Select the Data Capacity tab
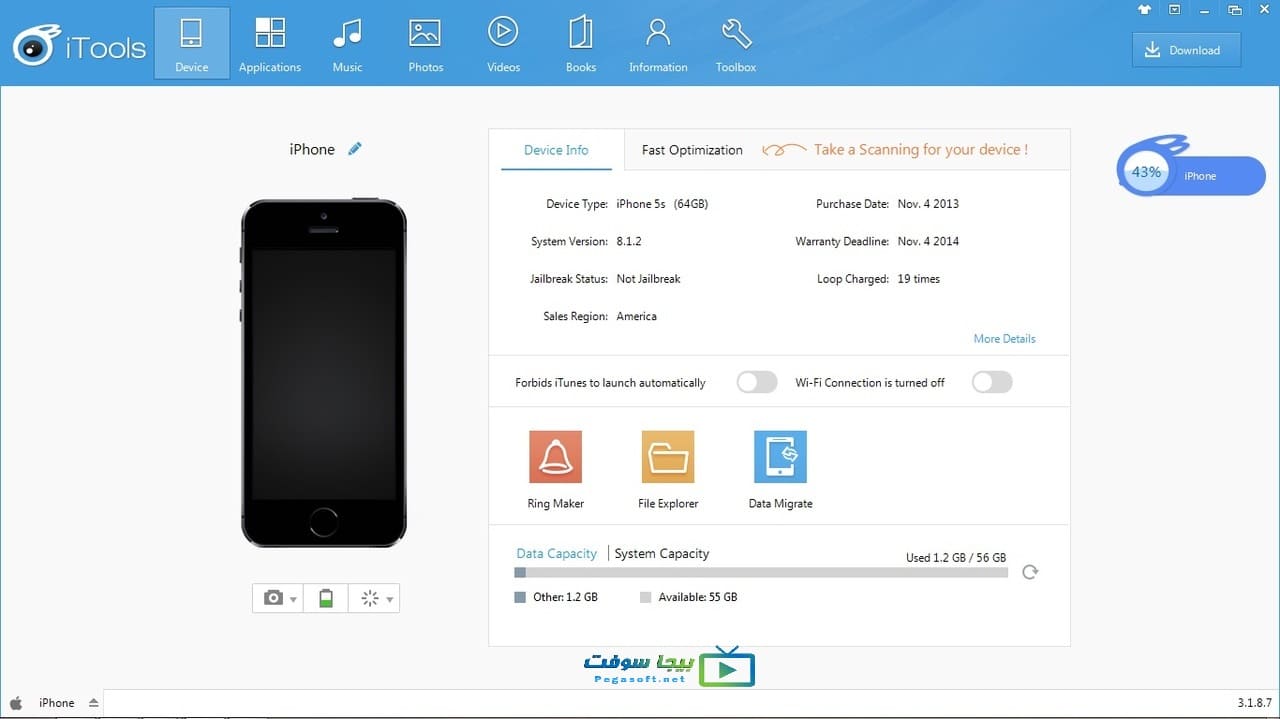 click(x=556, y=553)
